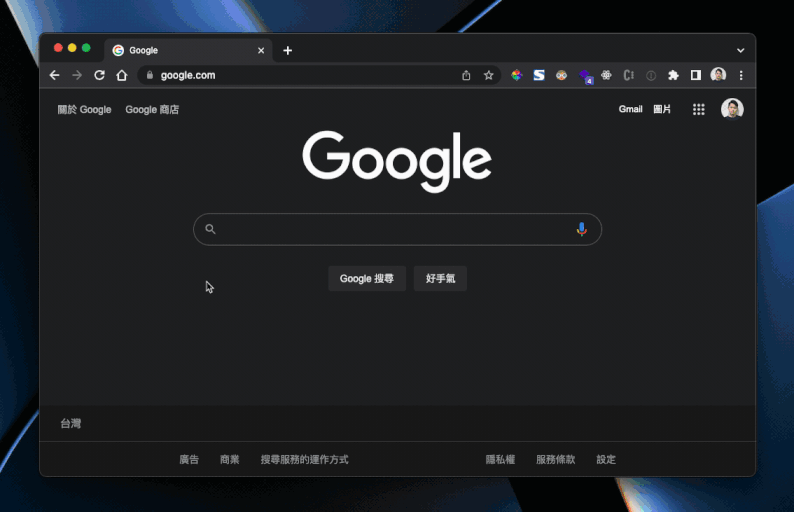Click the magnifier icon in search box

click(x=210, y=229)
